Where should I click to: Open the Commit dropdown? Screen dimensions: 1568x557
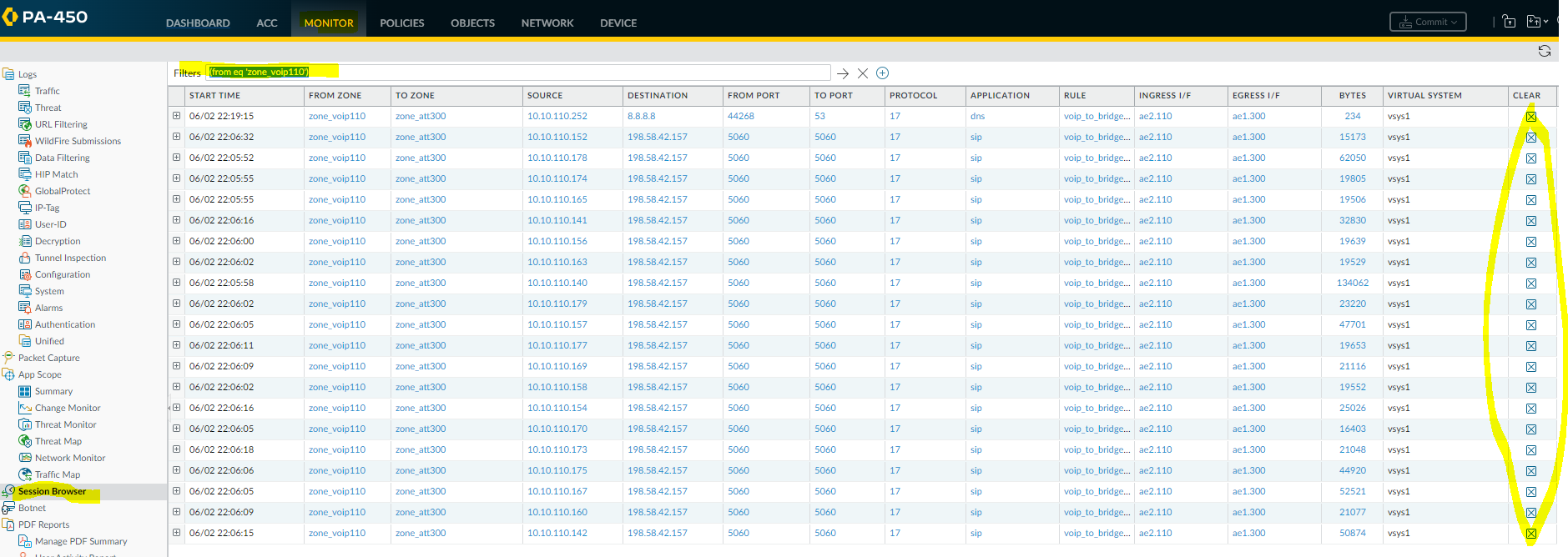coord(1428,22)
